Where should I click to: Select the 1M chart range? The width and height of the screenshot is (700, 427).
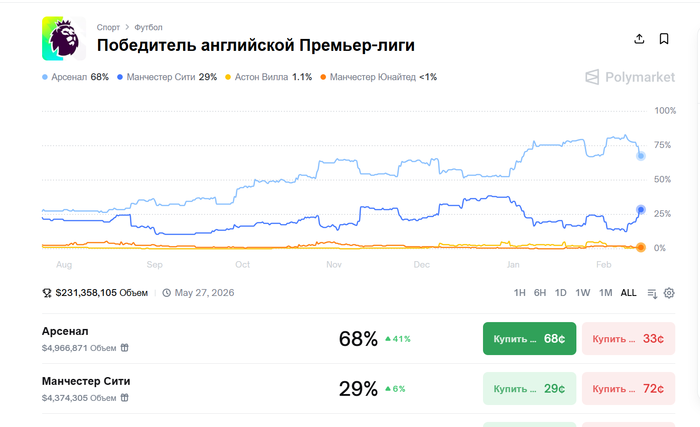pos(605,293)
